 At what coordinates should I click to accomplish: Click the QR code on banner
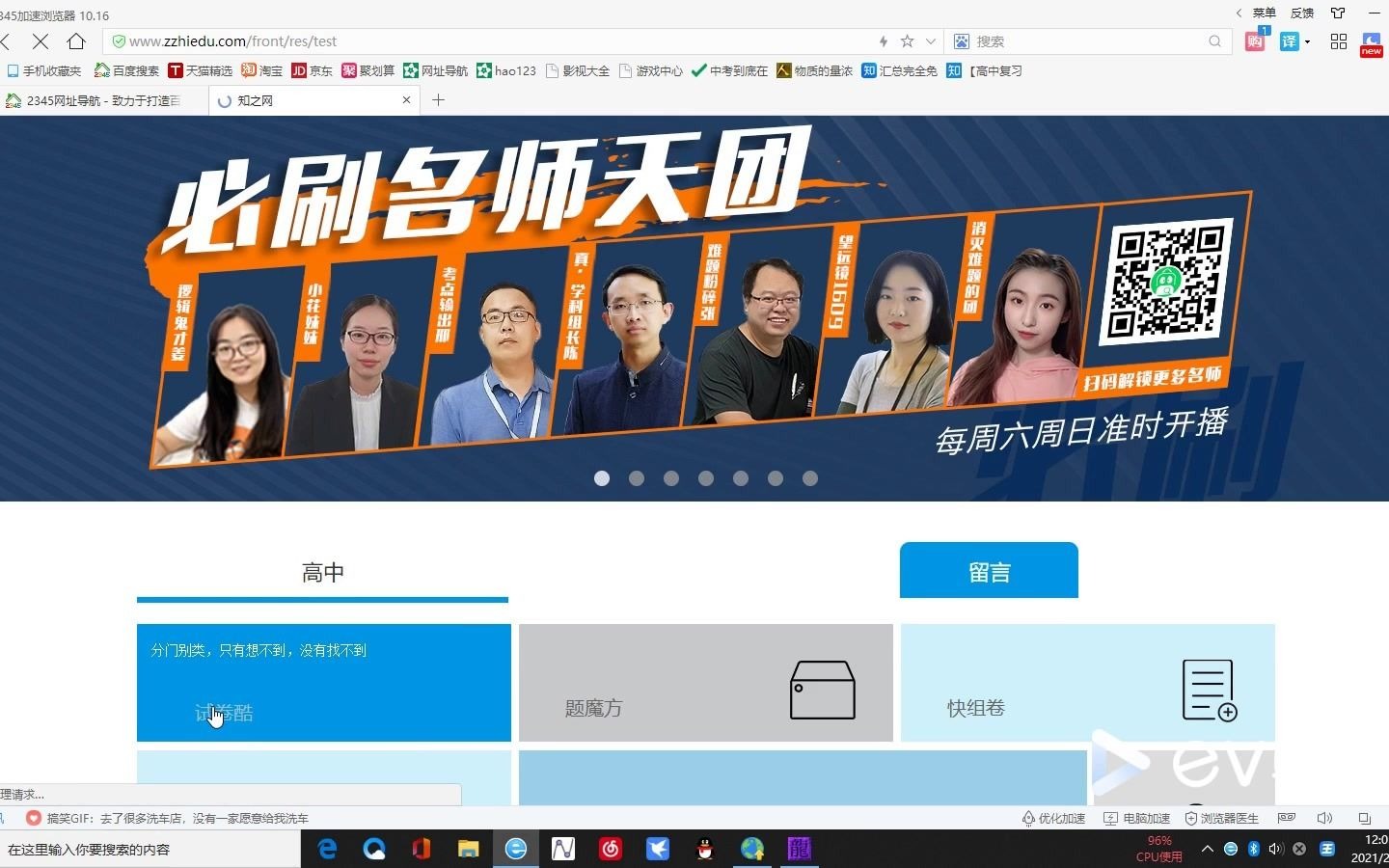1166,283
